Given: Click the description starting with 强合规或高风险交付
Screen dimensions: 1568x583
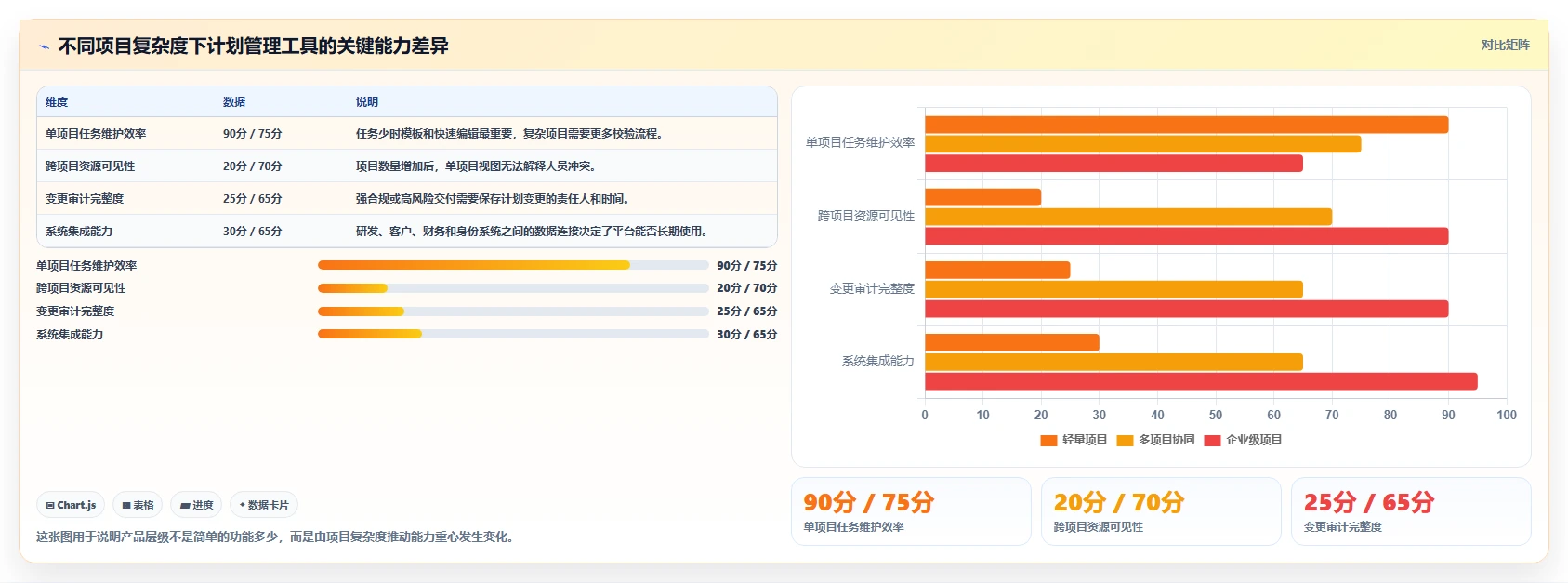Looking at the screenshot, I should tap(494, 199).
